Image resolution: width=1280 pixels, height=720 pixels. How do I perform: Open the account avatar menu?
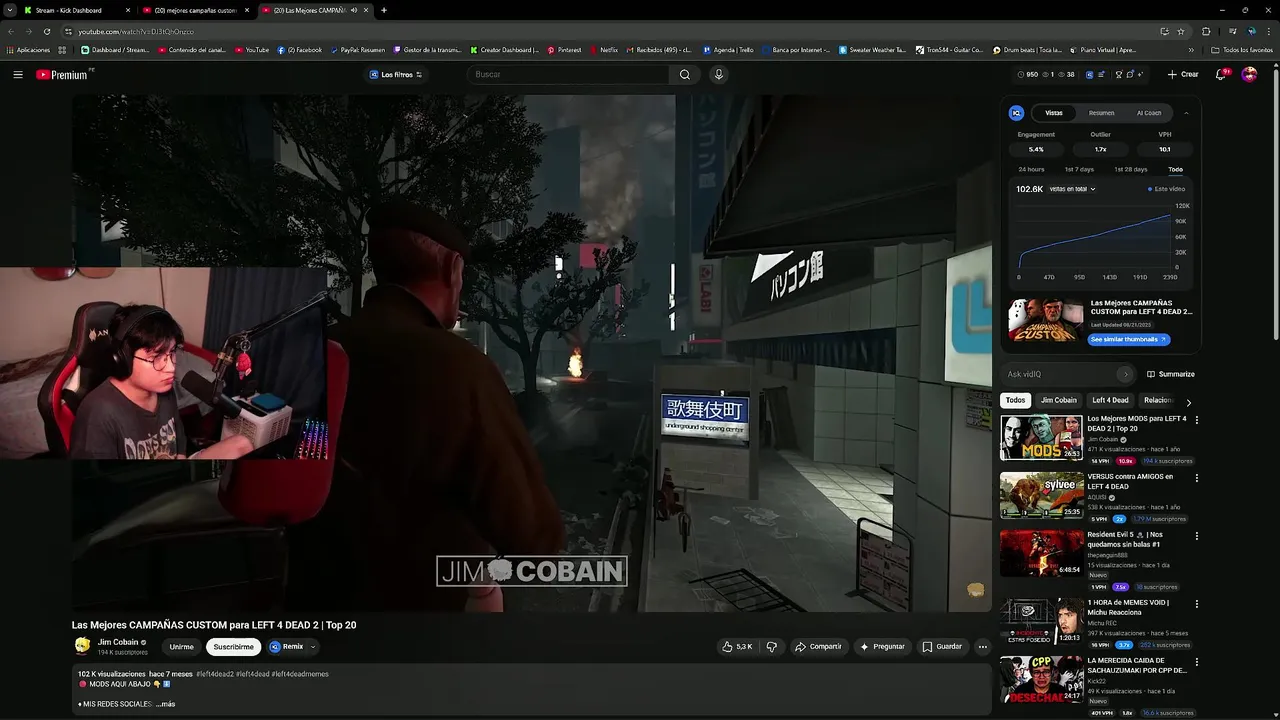(x=1249, y=74)
